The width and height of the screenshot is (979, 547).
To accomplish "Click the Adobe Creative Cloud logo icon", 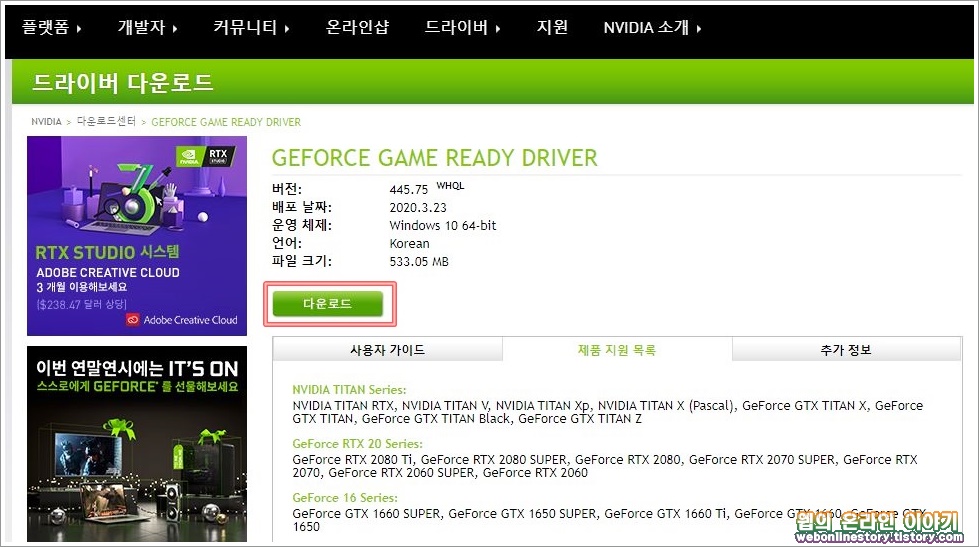I will coord(132,320).
